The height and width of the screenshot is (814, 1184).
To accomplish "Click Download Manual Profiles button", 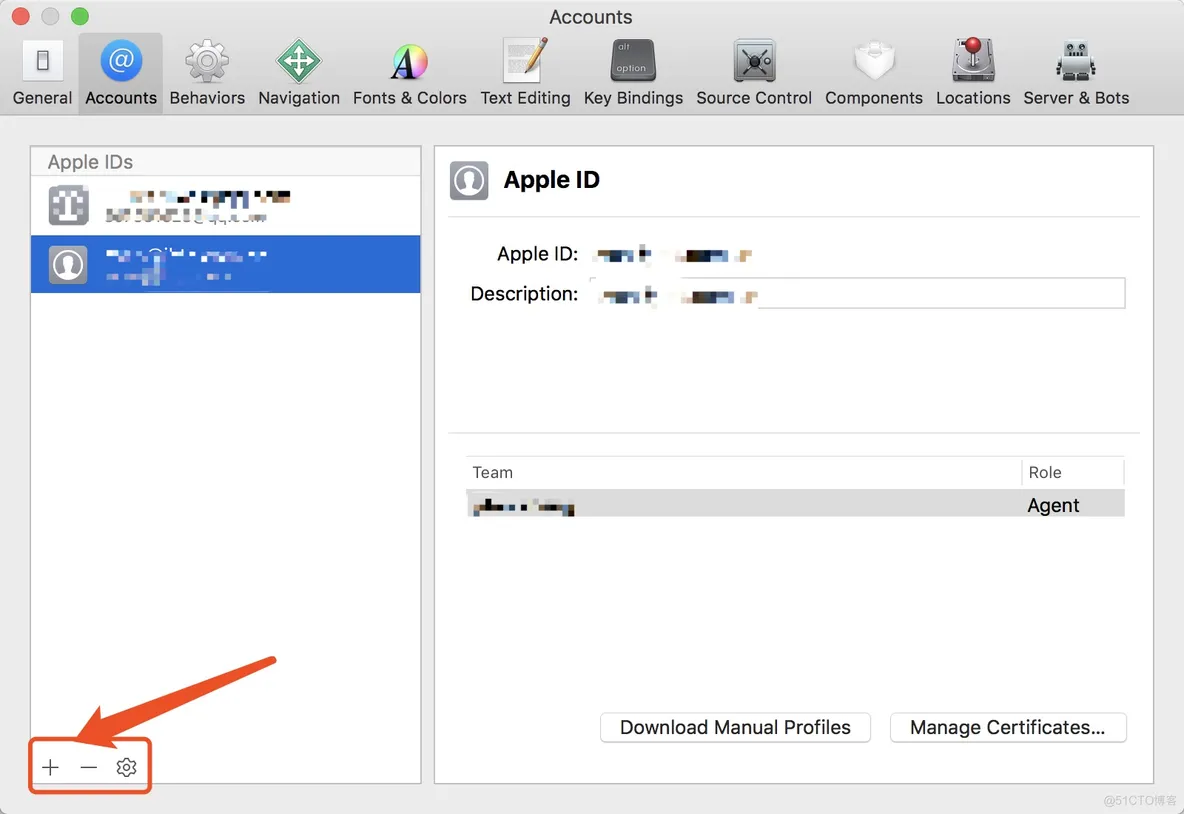I will 735,727.
